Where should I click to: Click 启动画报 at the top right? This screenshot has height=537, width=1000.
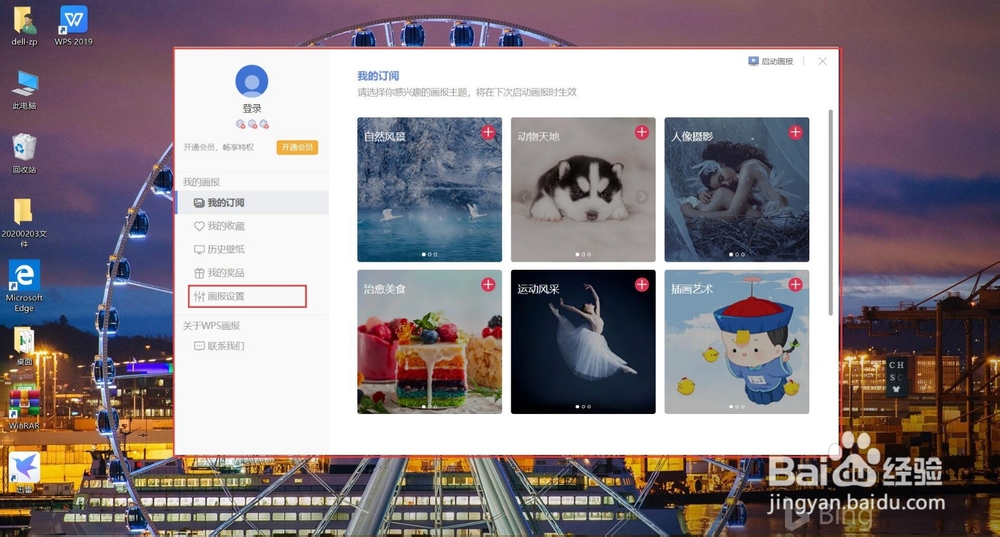pos(770,61)
